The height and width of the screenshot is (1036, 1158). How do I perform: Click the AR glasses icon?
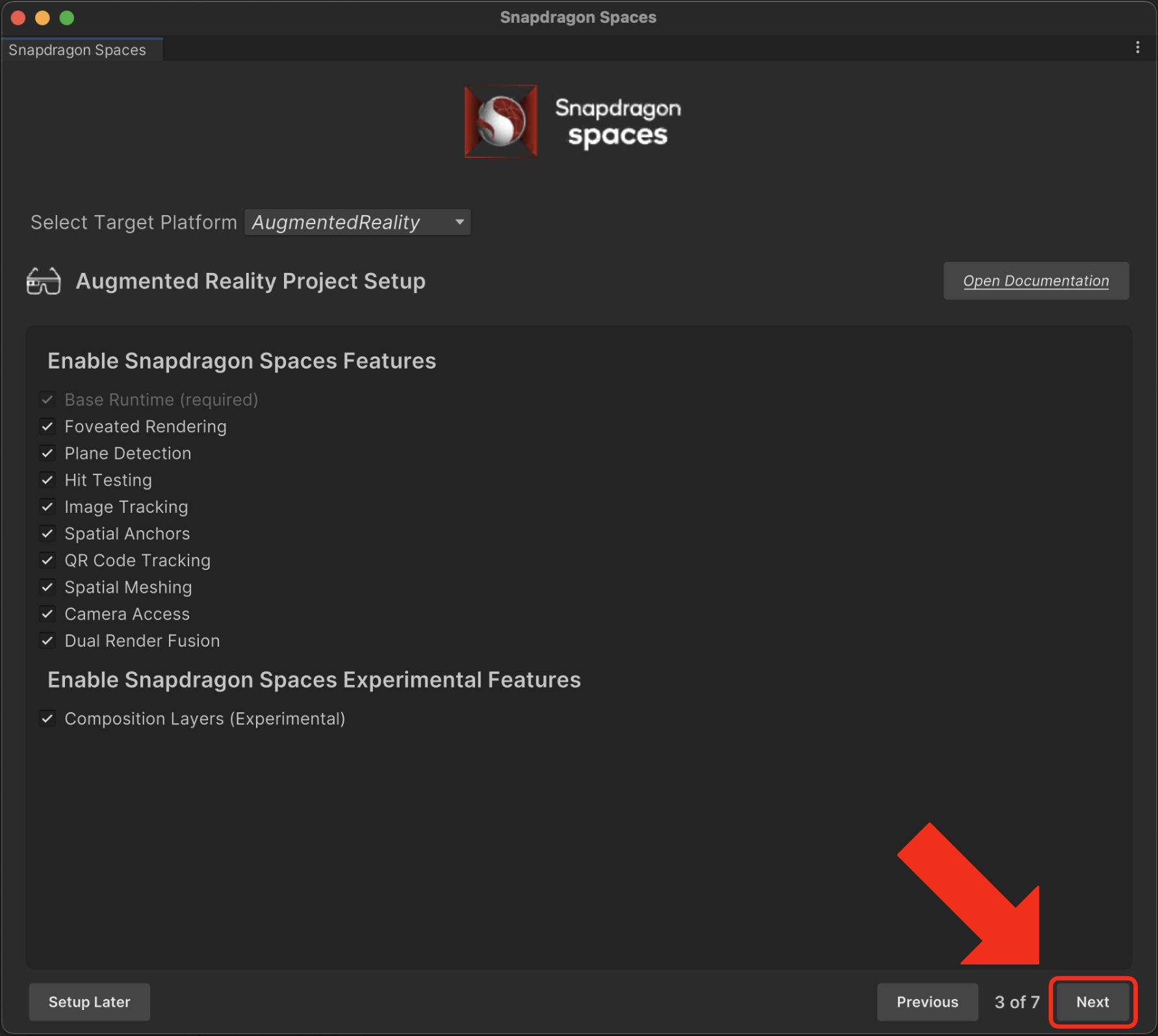point(44,281)
